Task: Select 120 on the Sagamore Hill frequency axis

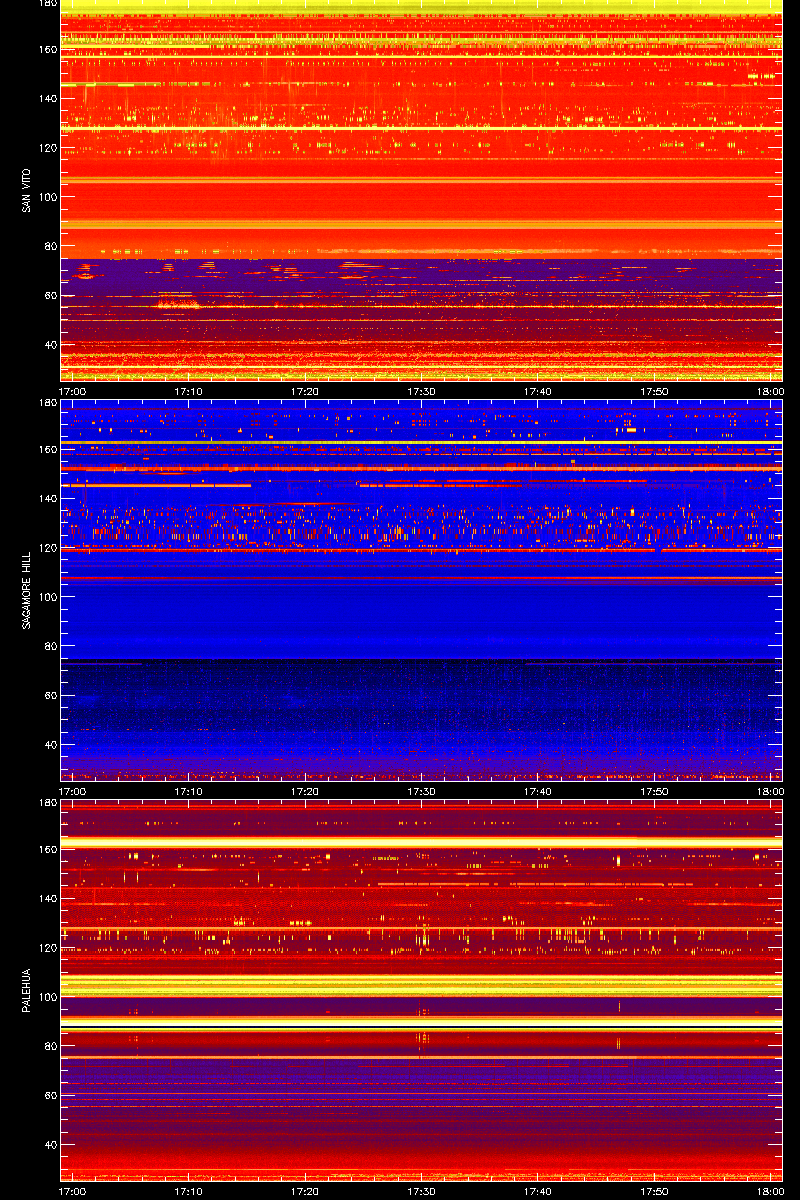Action: (x=46, y=549)
